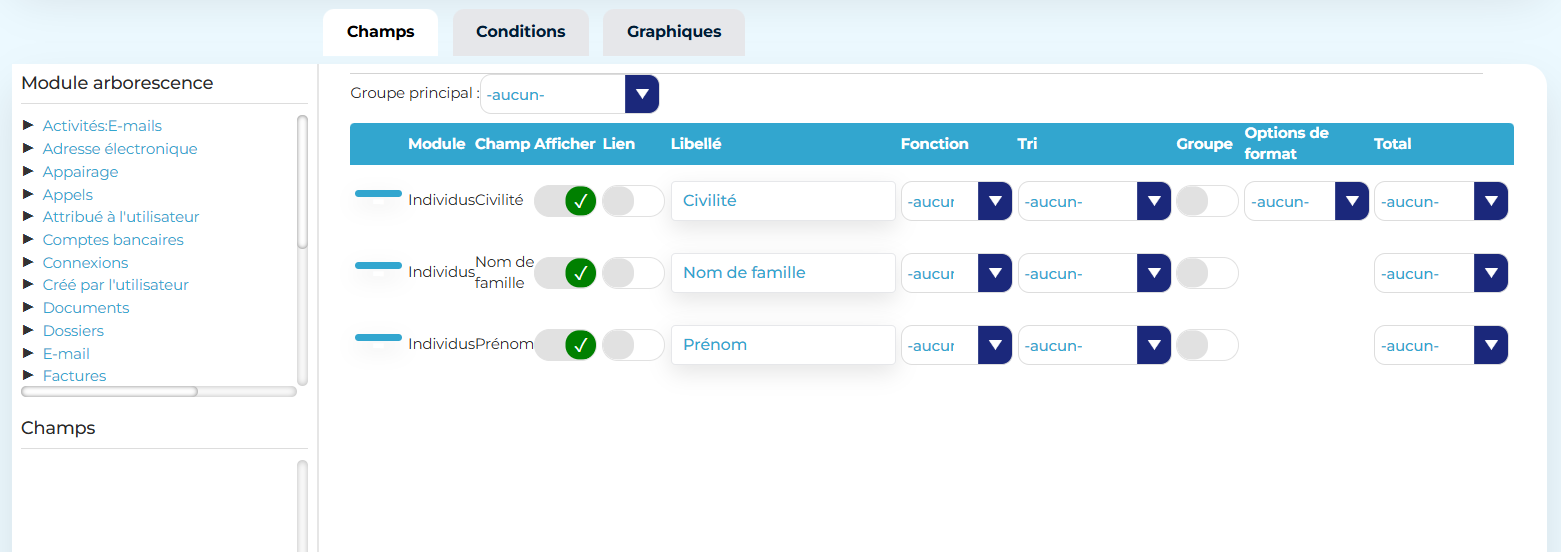Expand the Documents module arrow
Viewport: 1561px width, 552px height.
point(27,308)
